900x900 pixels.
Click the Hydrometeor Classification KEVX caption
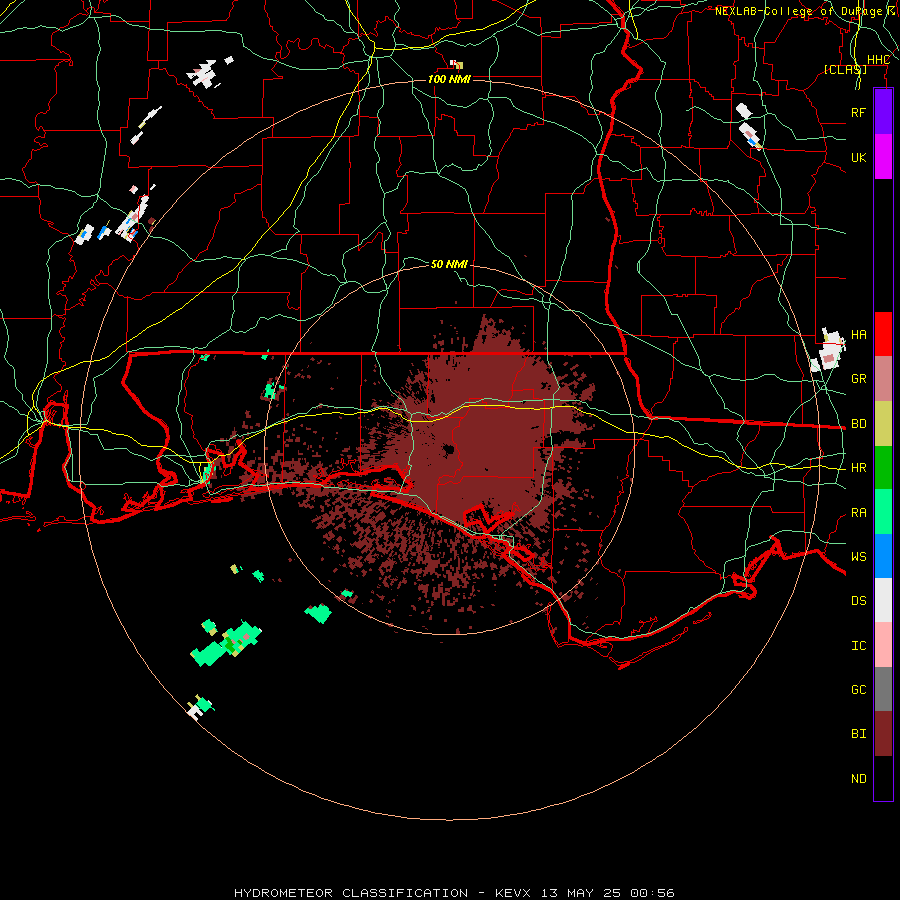click(x=454, y=893)
